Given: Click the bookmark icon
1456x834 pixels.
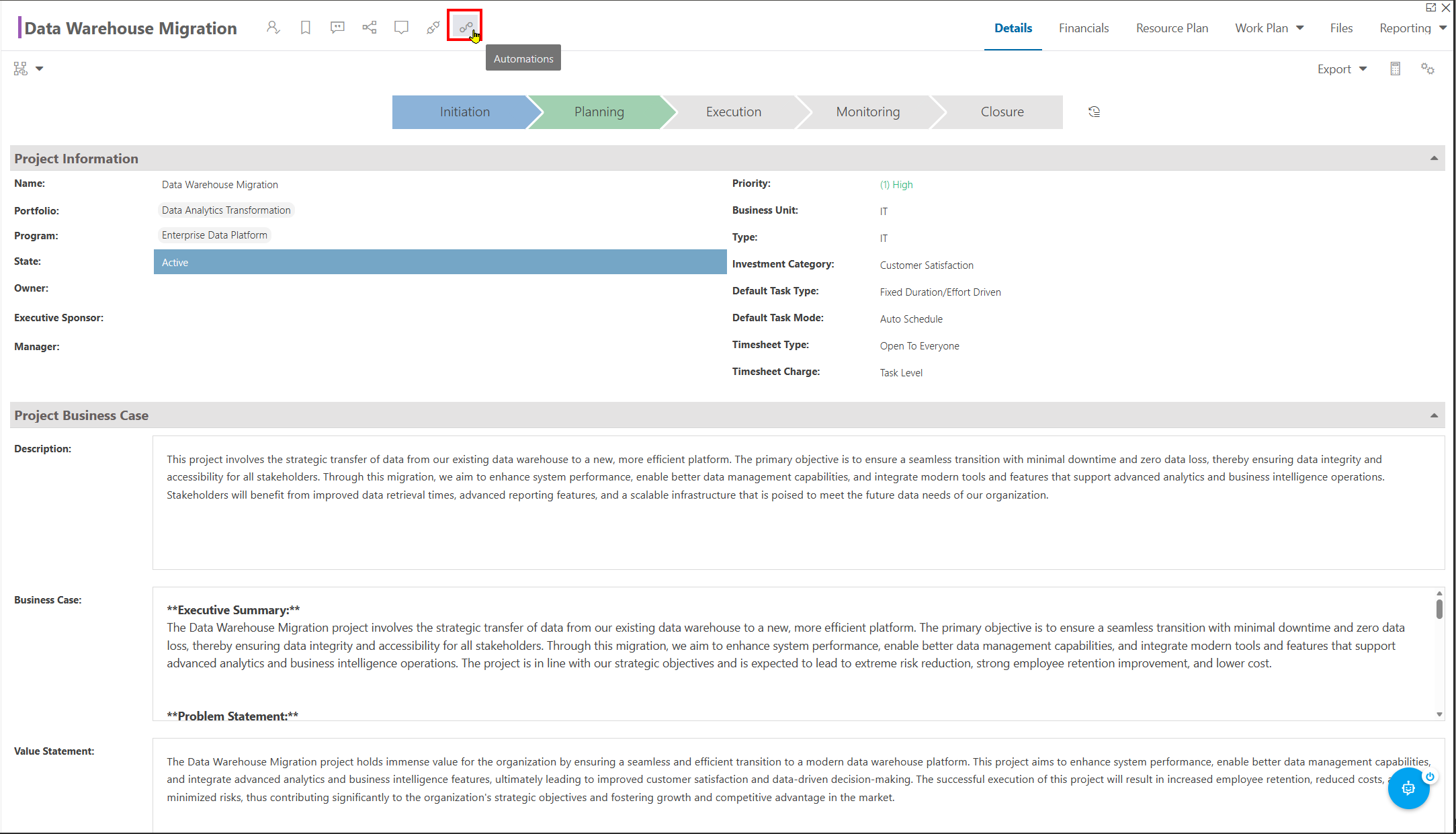Looking at the screenshot, I should (x=305, y=28).
